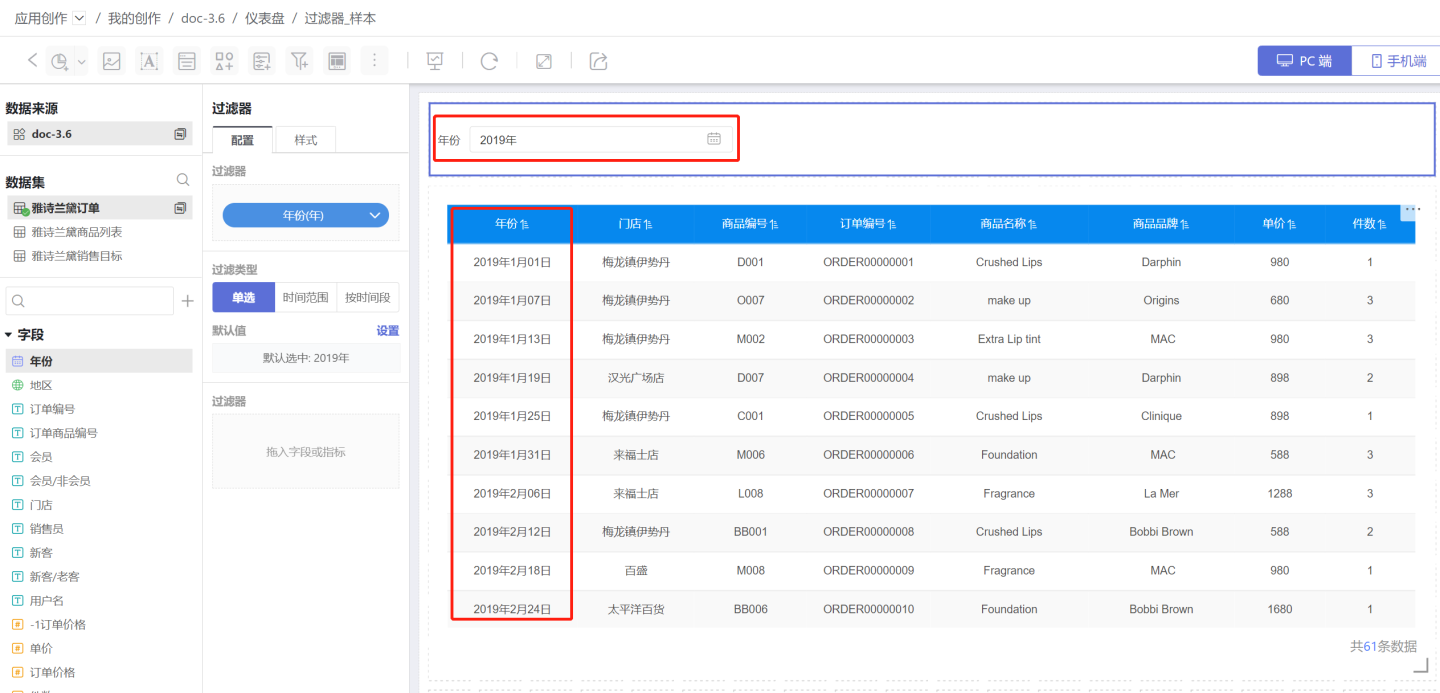Select the 单选 filter type
This screenshot has width=1440, height=693.
click(x=243, y=297)
